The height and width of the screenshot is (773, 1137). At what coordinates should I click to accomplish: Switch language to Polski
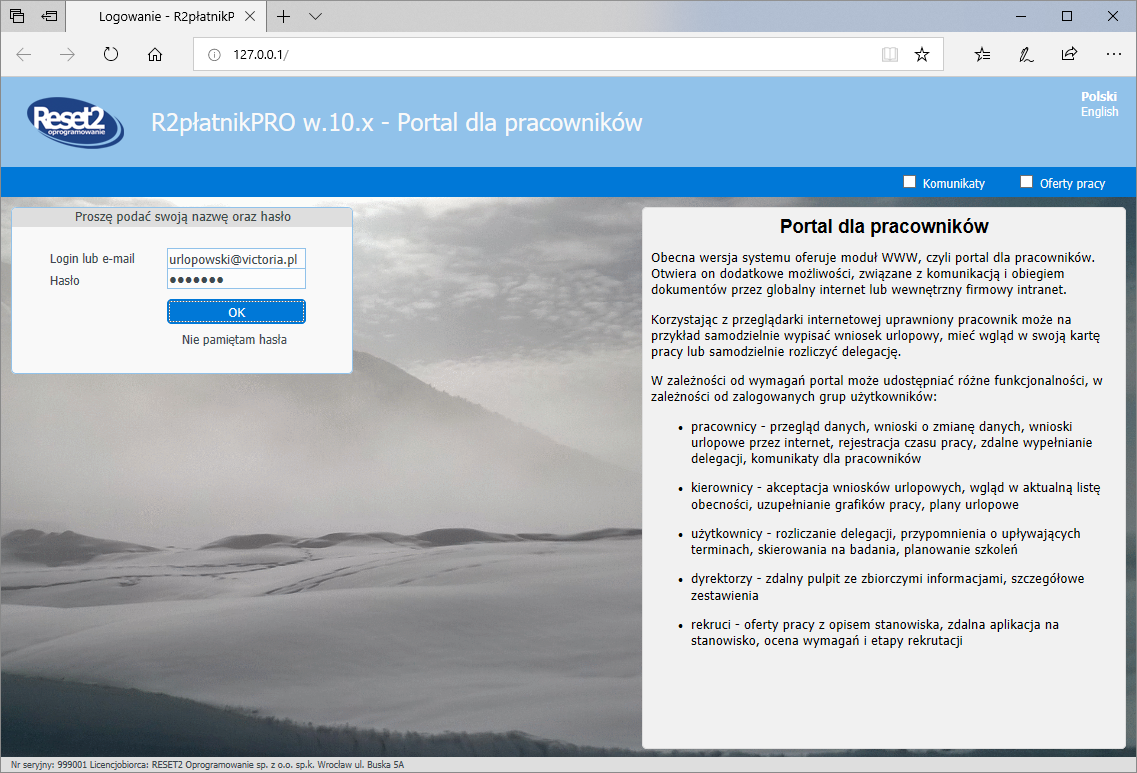(1099, 96)
